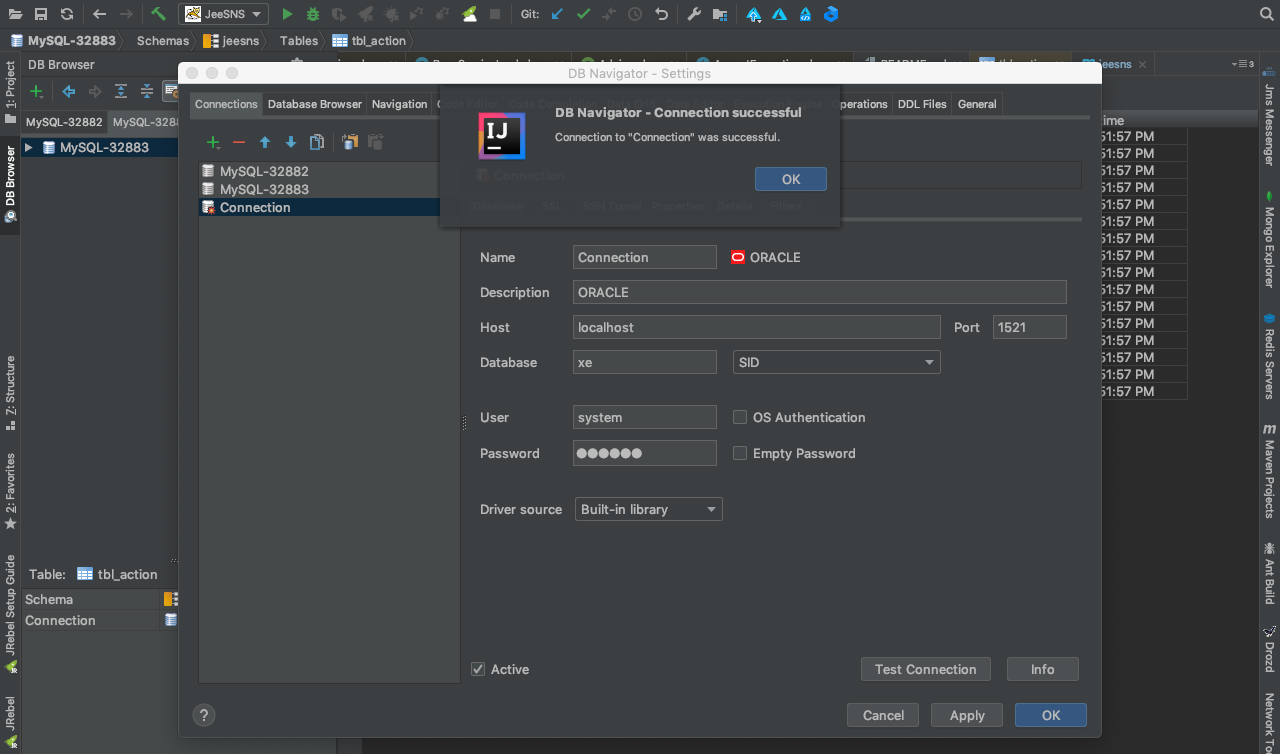The height and width of the screenshot is (754, 1280).
Task: Start debugging with the bug icon
Action: click(x=315, y=14)
